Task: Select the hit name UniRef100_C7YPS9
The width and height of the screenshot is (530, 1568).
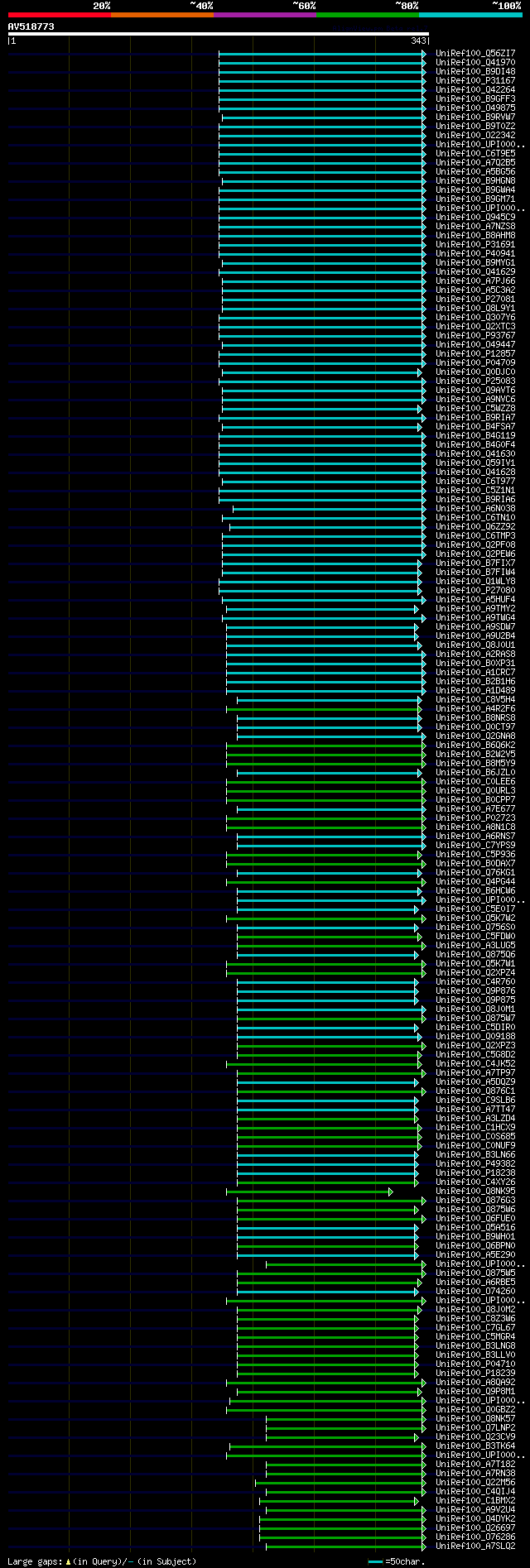Action: 475,845
